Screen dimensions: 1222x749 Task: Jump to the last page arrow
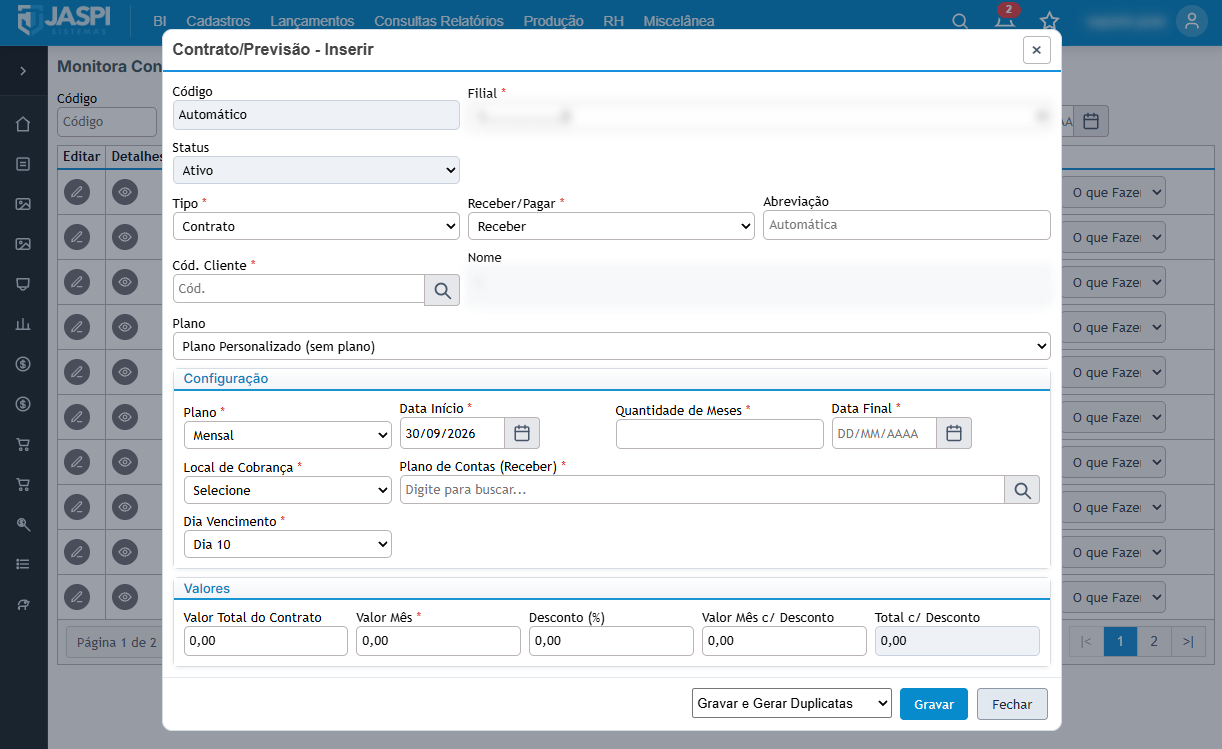(1187, 641)
